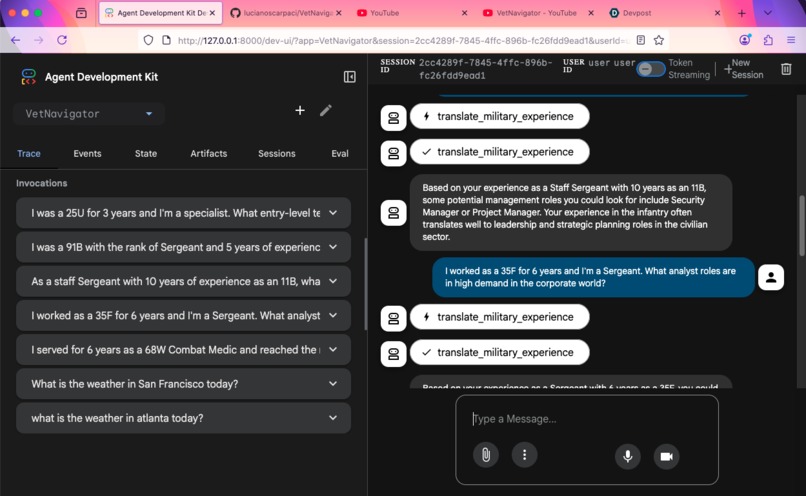806x496 pixels.
Task: Switch to the State tab
Action: [146, 154]
